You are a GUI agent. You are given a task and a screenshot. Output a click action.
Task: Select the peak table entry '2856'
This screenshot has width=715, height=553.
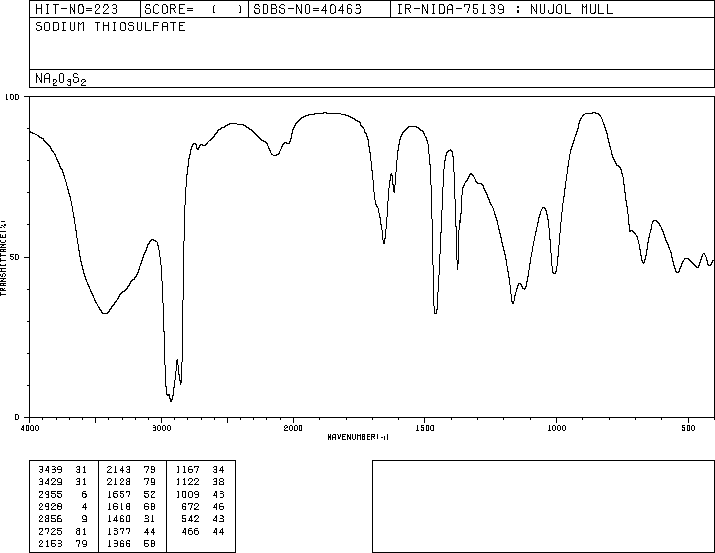pyautogui.click(x=51, y=519)
